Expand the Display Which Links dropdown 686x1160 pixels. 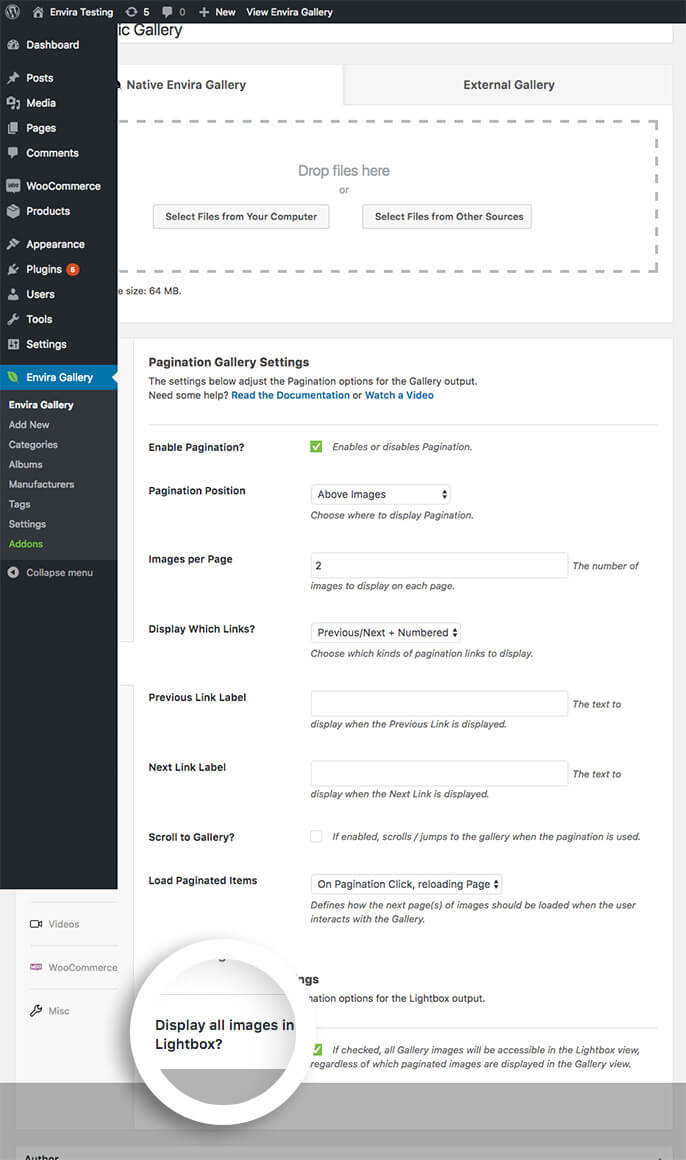pos(386,633)
